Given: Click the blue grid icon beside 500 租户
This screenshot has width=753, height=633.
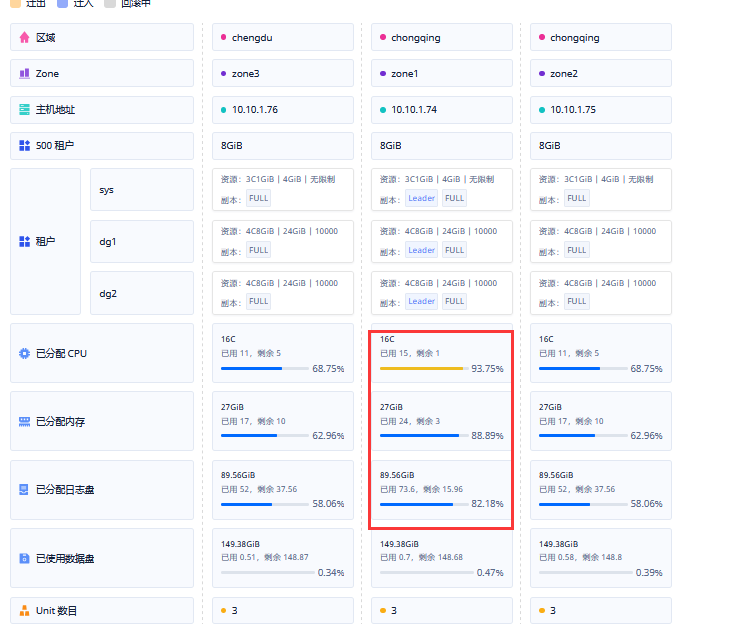Looking at the screenshot, I should [24, 146].
